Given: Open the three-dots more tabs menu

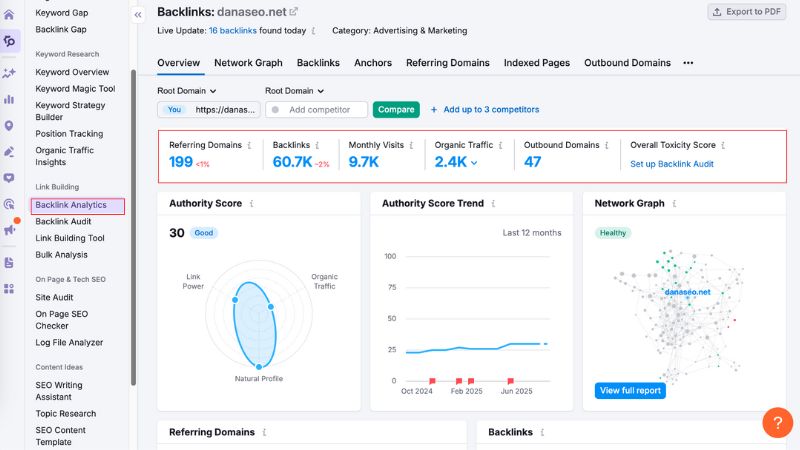Looking at the screenshot, I should tap(688, 63).
